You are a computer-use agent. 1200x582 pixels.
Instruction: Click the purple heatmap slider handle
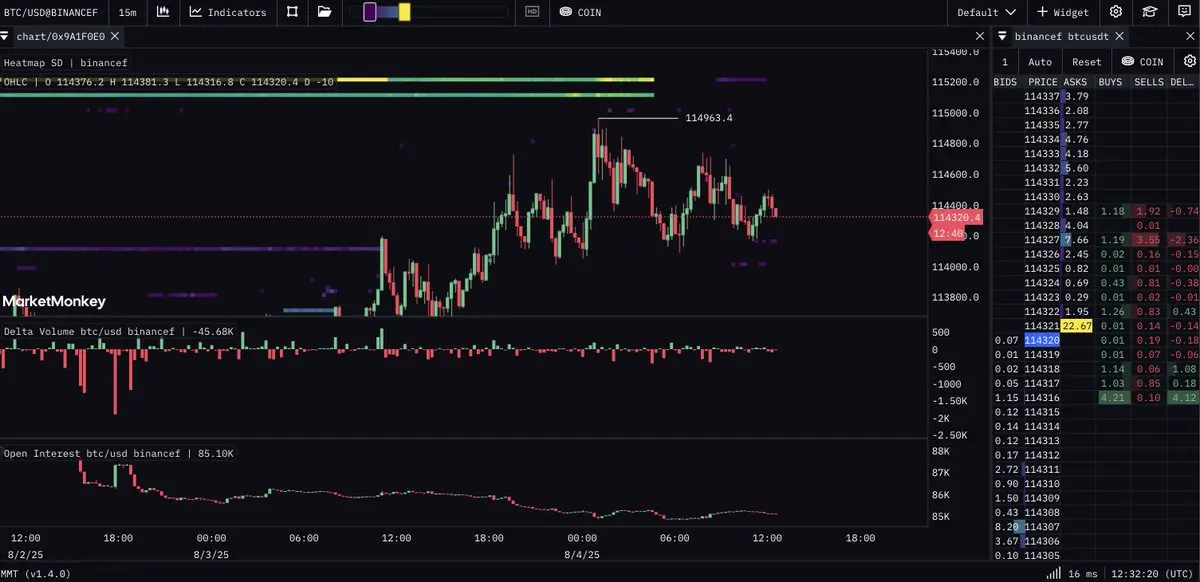[x=369, y=12]
